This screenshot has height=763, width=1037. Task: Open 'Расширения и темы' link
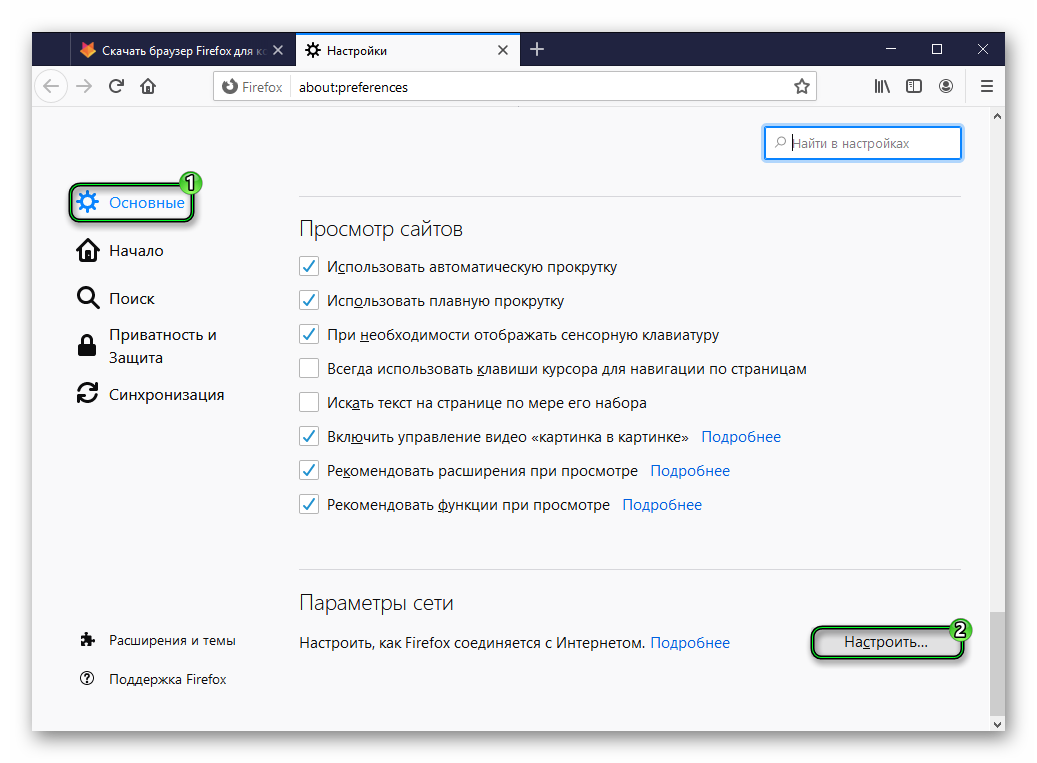(x=157, y=640)
